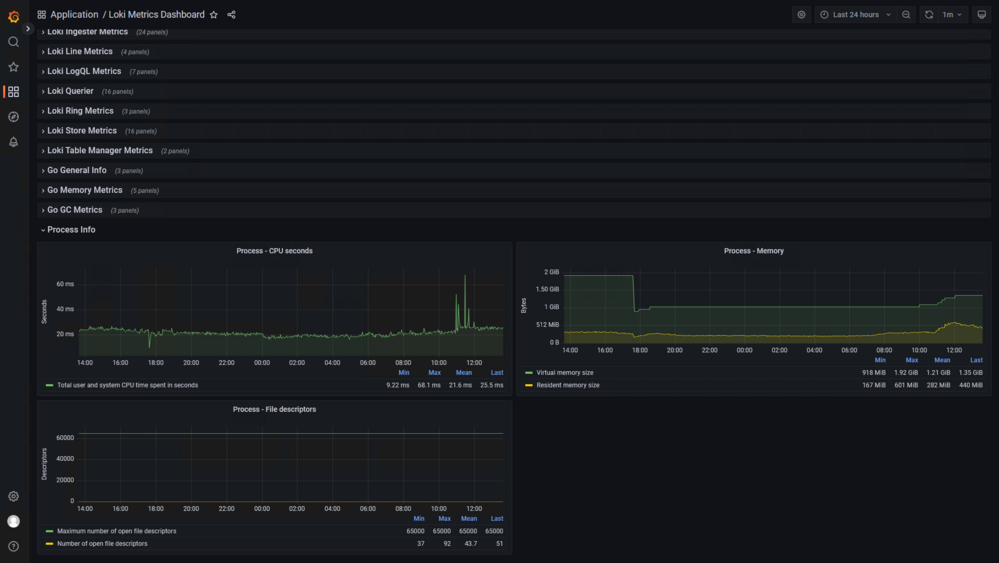The image size is (999, 563).
Task: Expand the sidebar with arrow toggle
Action: pyautogui.click(x=27, y=29)
